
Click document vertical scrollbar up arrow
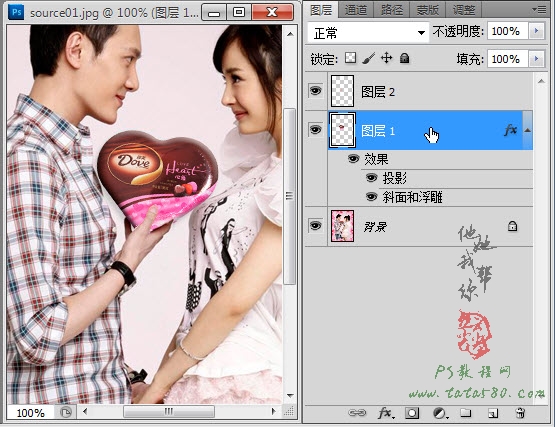pyautogui.click(x=290, y=34)
